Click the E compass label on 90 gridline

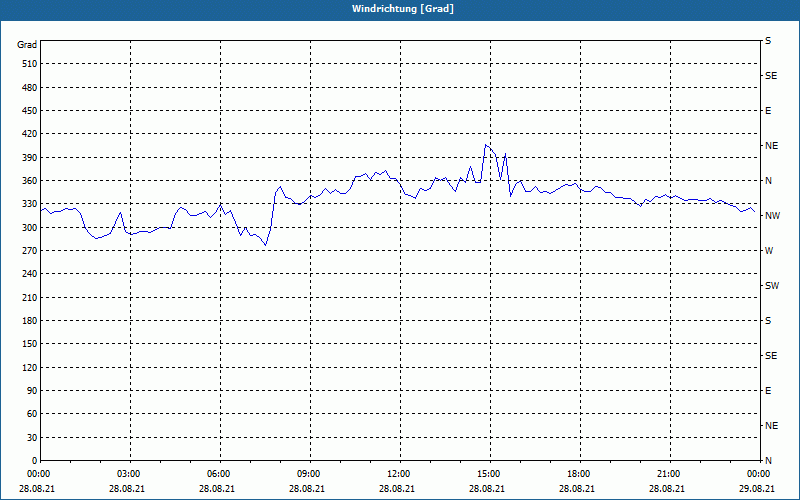click(x=768, y=391)
